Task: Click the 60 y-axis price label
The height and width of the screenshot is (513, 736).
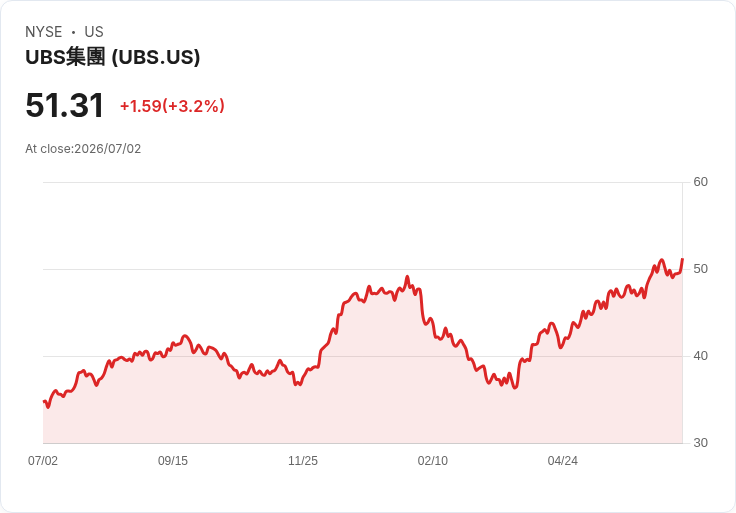Action: pos(700,182)
